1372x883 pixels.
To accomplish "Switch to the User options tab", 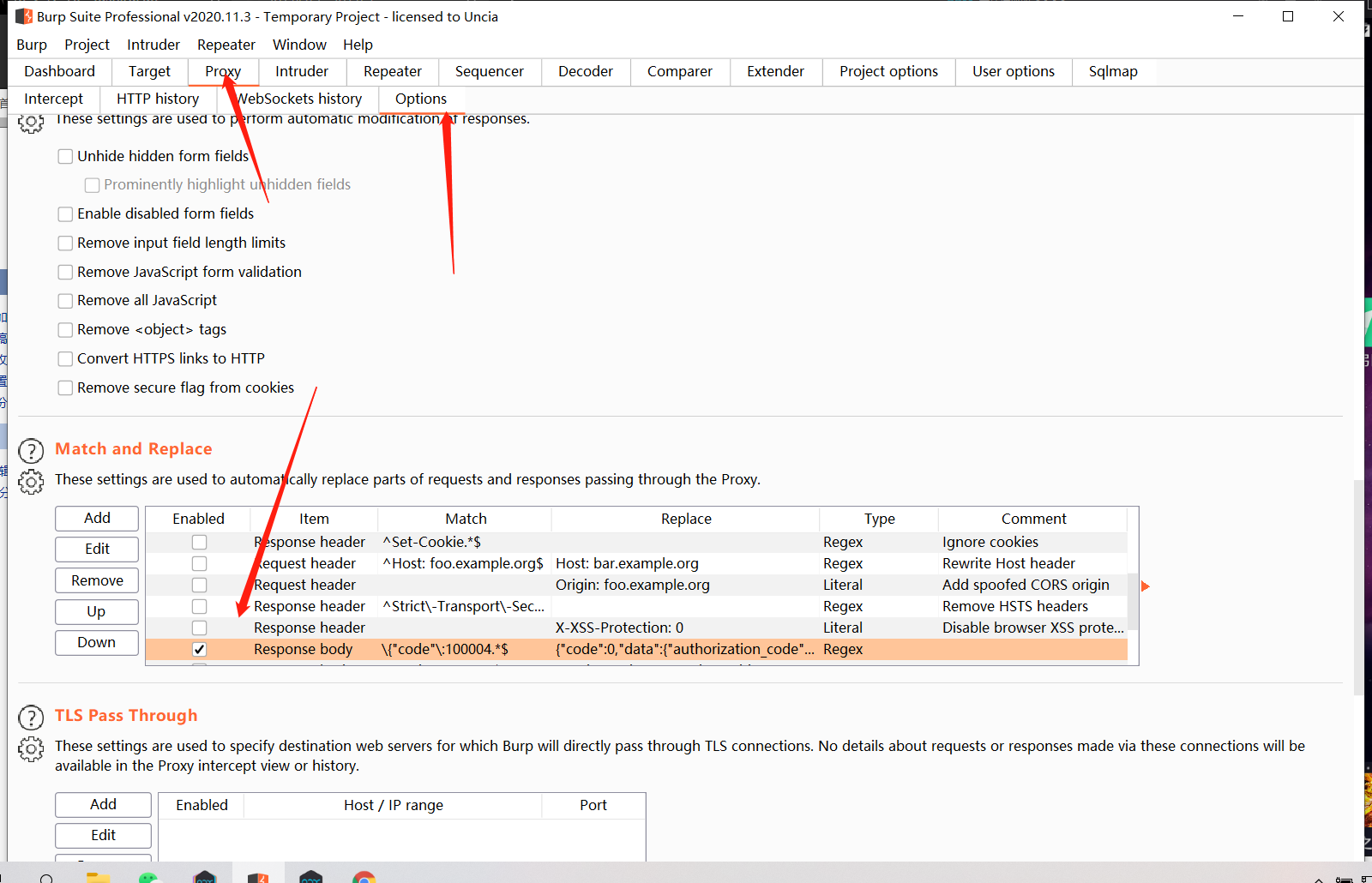I will coord(1014,71).
